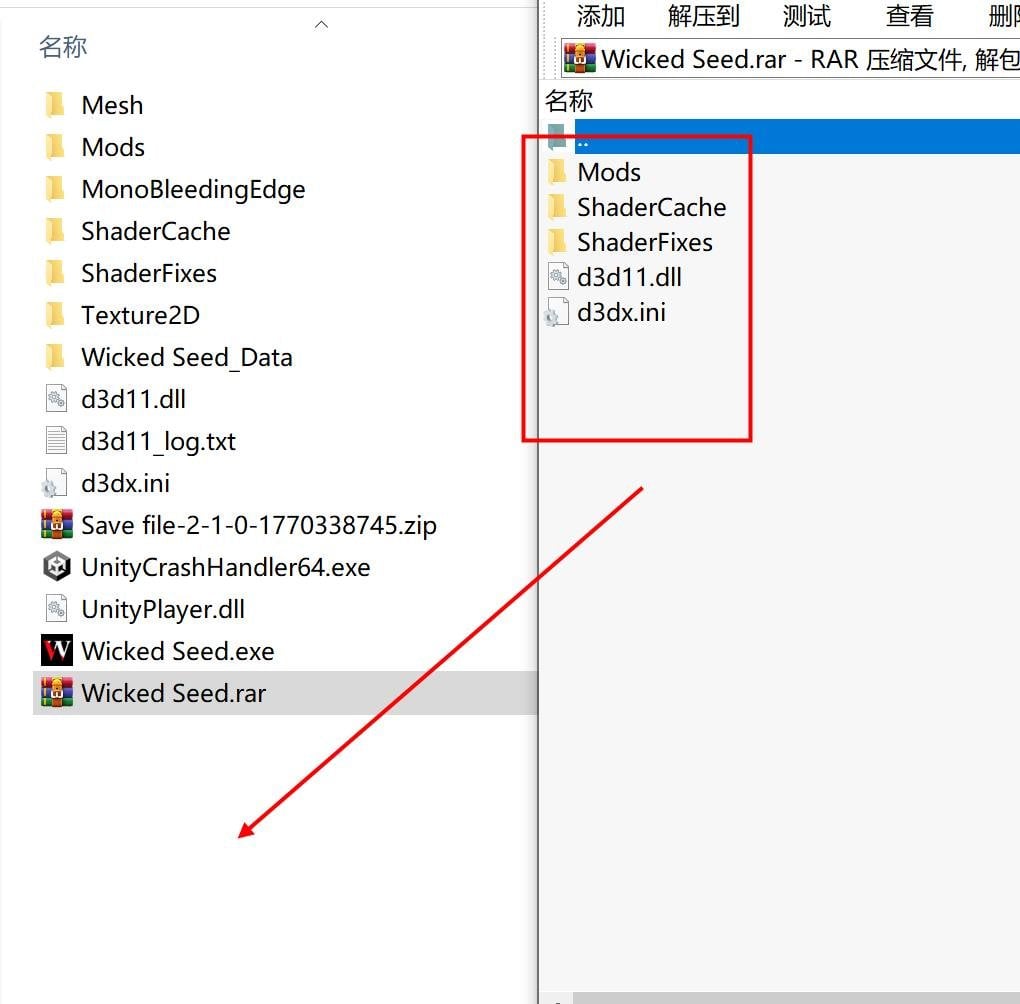Click the 查看 (View) toolbar button
This screenshot has height=1004, width=1020.
(909, 16)
